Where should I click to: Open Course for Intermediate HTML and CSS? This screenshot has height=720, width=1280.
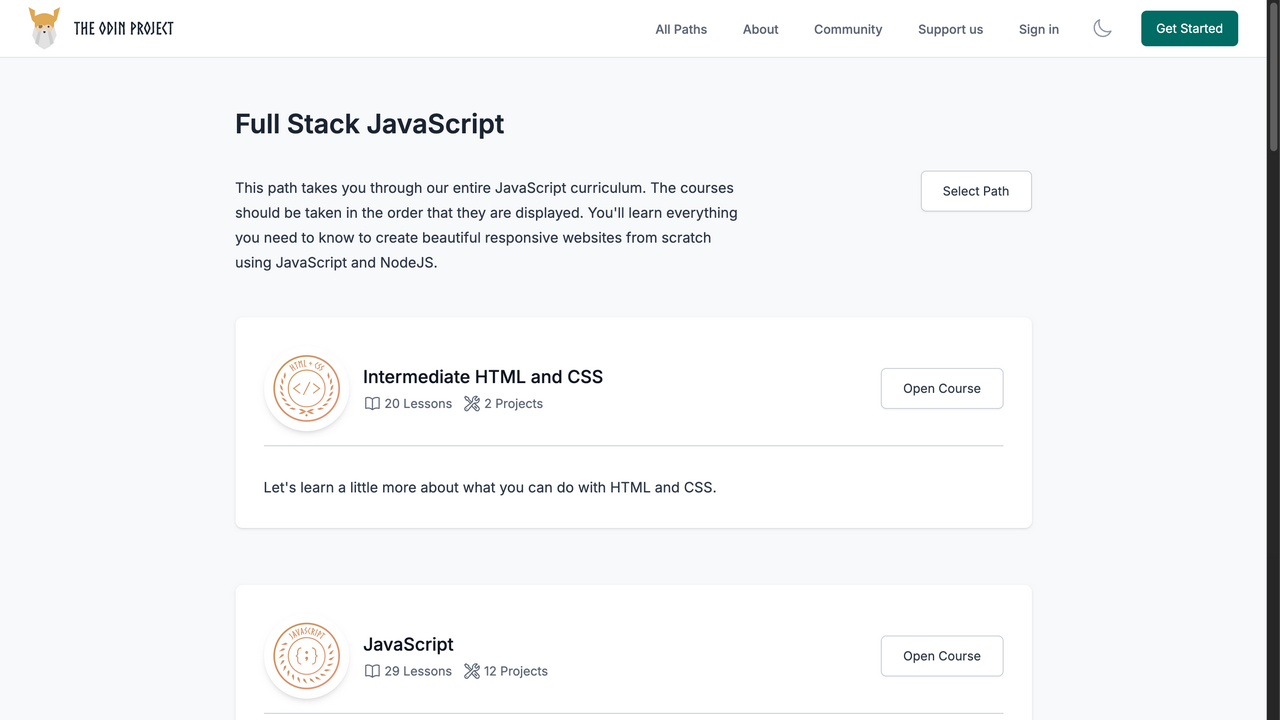tap(942, 388)
